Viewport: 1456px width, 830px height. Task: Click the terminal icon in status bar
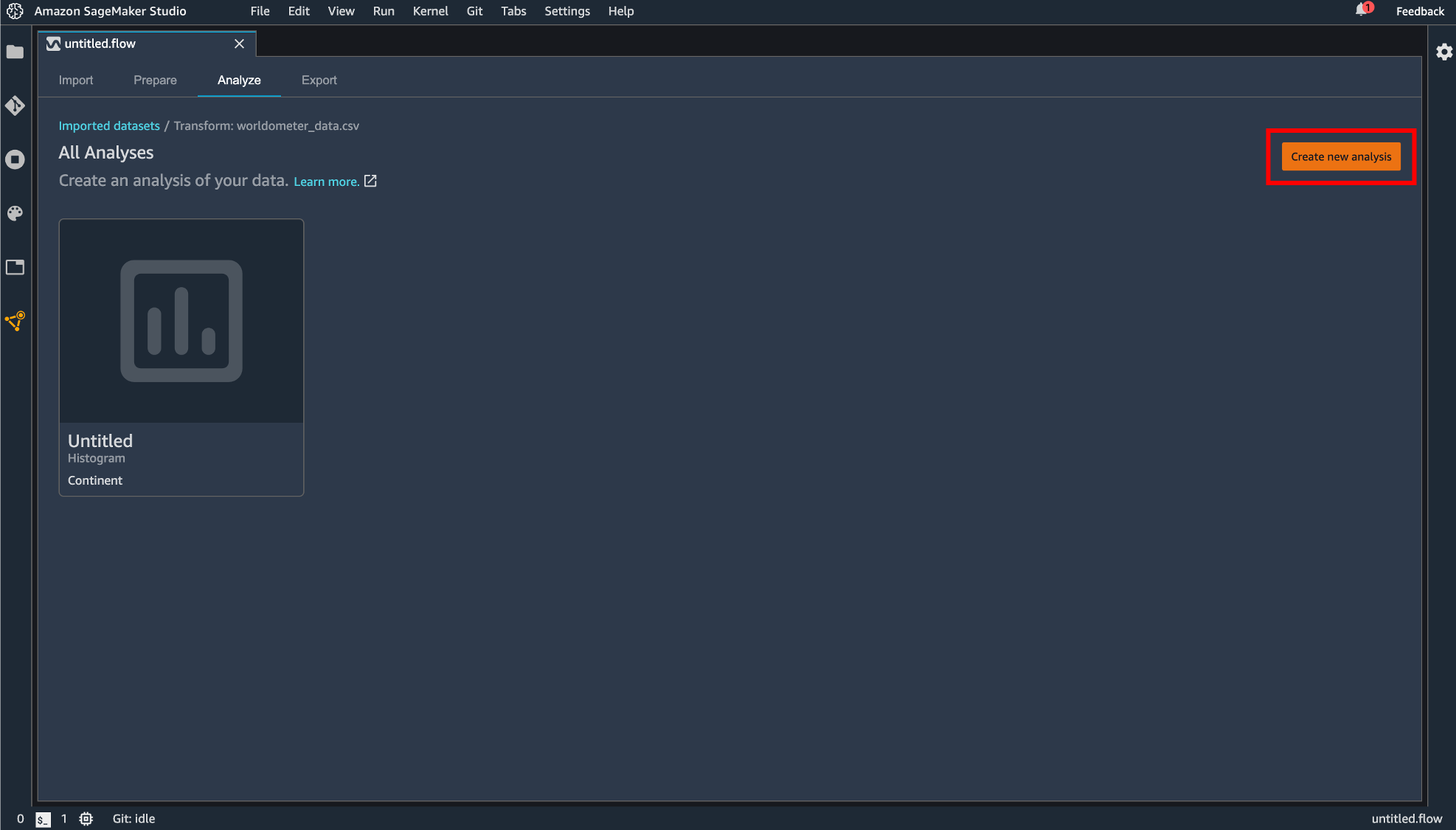point(43,819)
